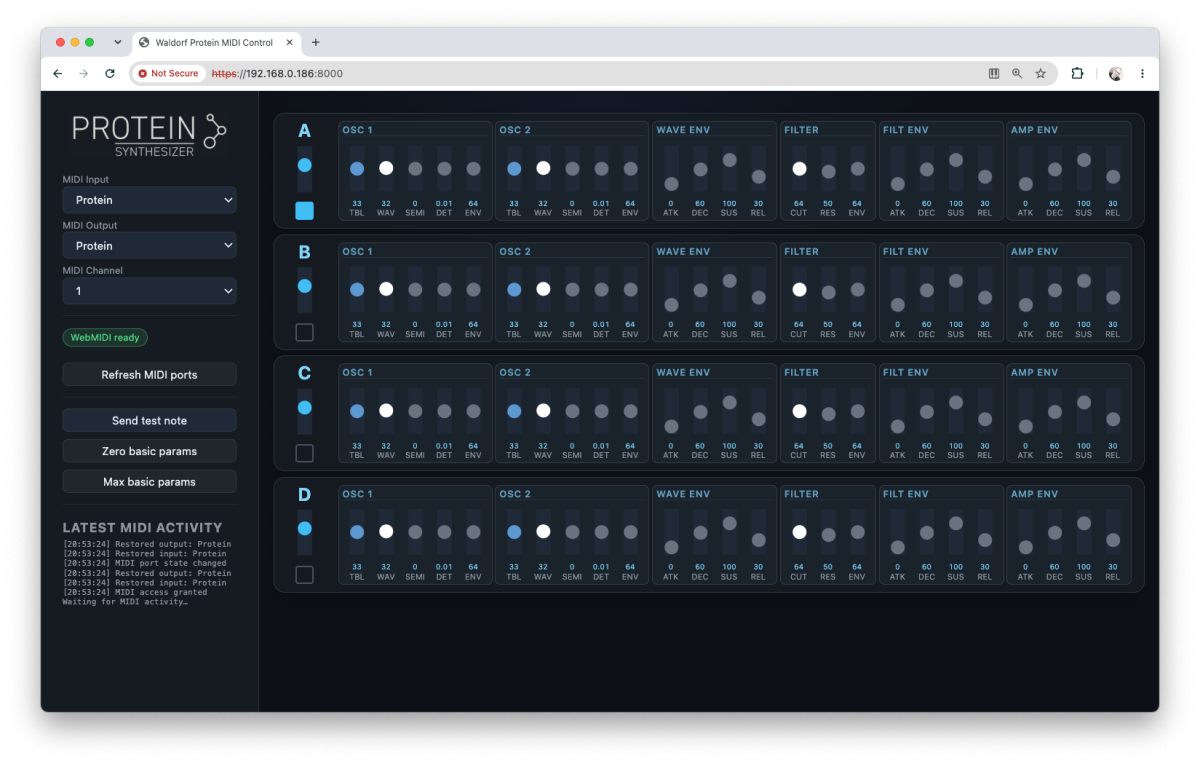
Task: Enable the layer B square checkbox
Action: point(305,332)
